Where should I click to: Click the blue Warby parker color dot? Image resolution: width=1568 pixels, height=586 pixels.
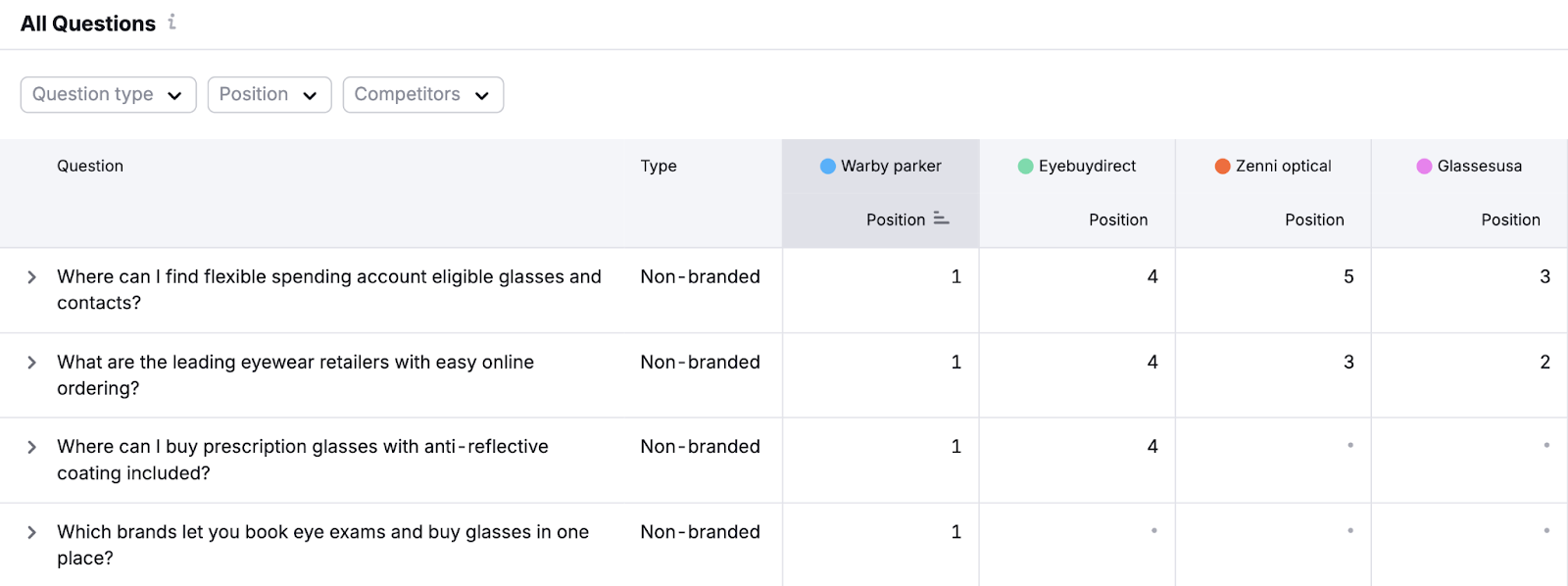pyautogui.click(x=828, y=167)
